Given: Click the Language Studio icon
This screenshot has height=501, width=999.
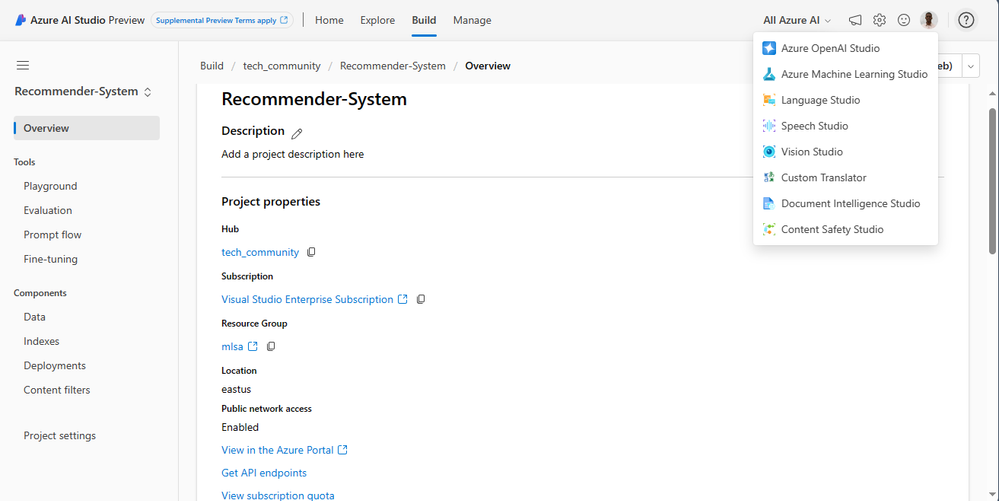Looking at the screenshot, I should tap(769, 100).
